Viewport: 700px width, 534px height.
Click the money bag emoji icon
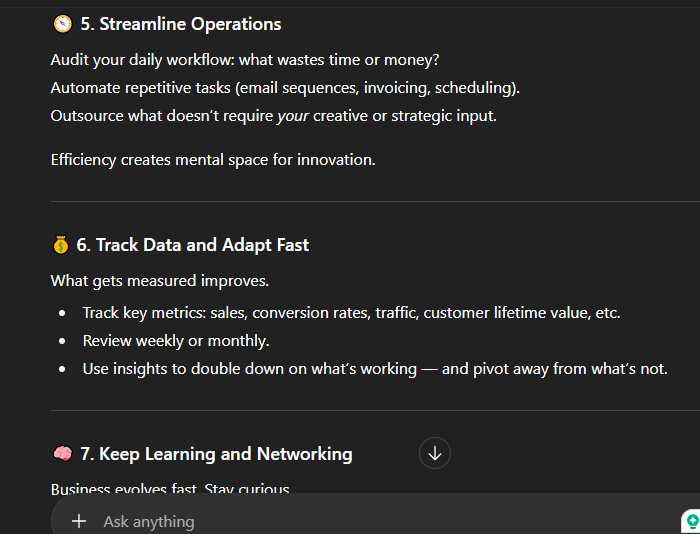coord(61,245)
